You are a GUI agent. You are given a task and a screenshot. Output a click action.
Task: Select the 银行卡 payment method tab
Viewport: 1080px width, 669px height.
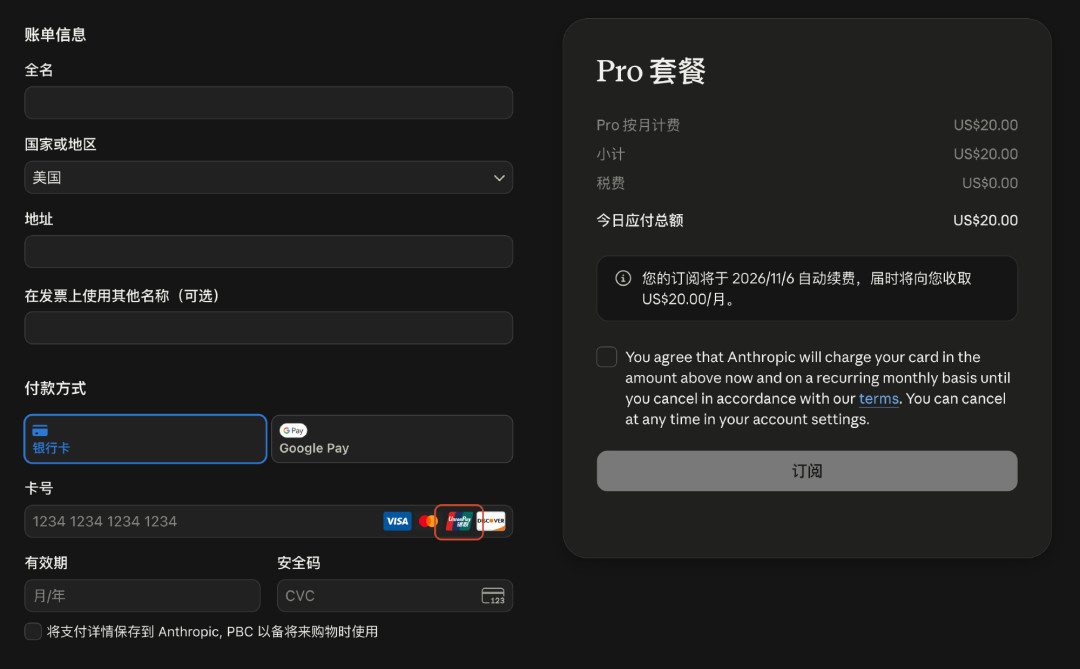[145, 439]
